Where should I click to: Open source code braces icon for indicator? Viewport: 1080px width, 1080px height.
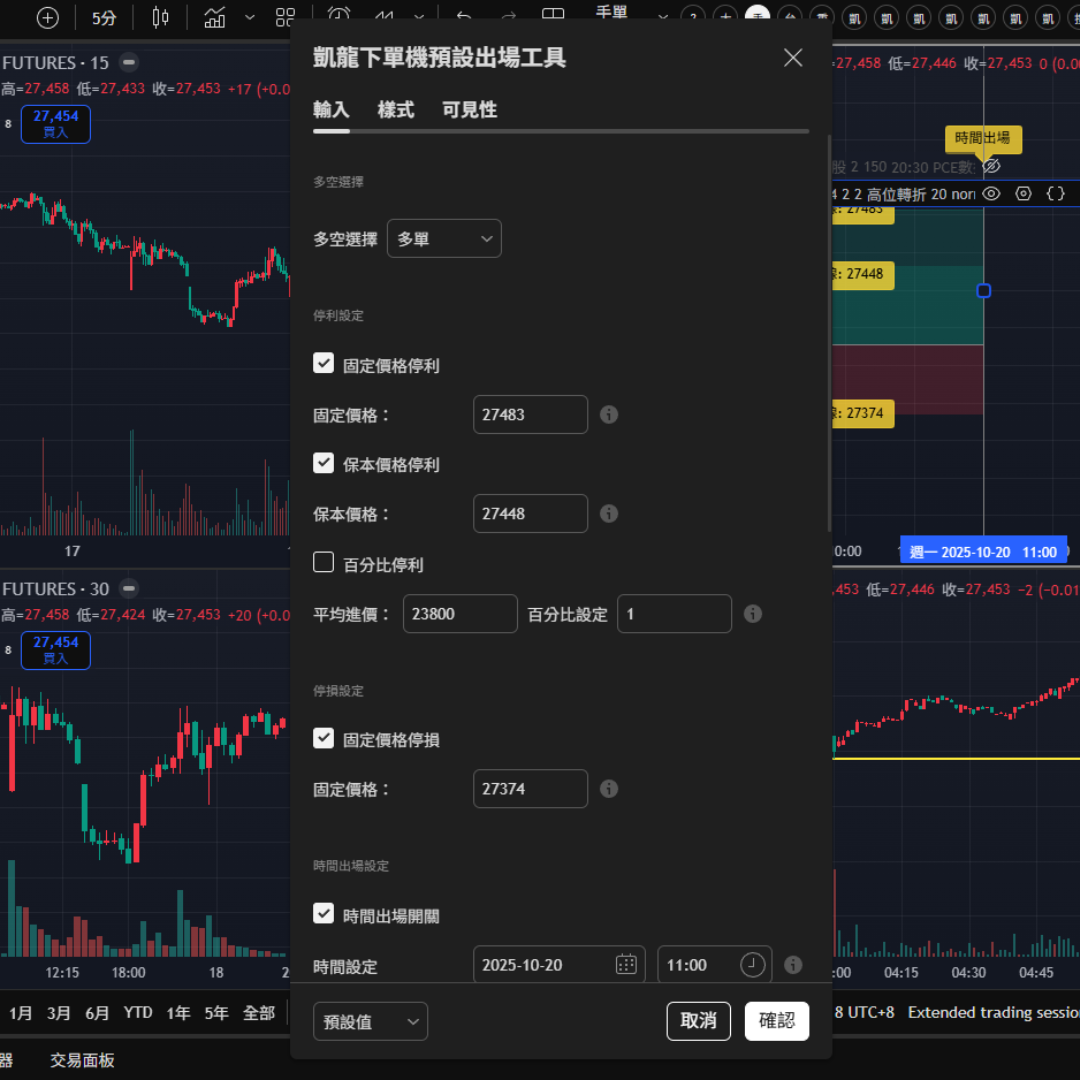tap(1055, 194)
